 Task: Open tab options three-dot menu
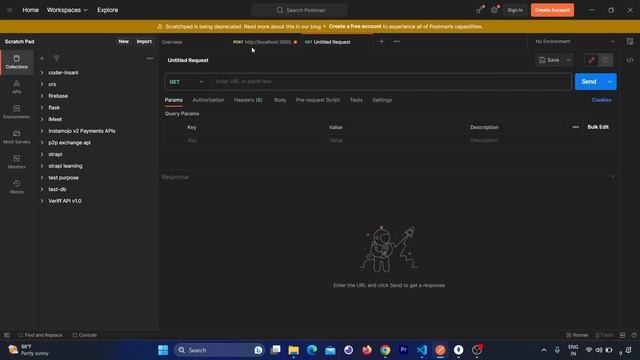click(x=396, y=42)
